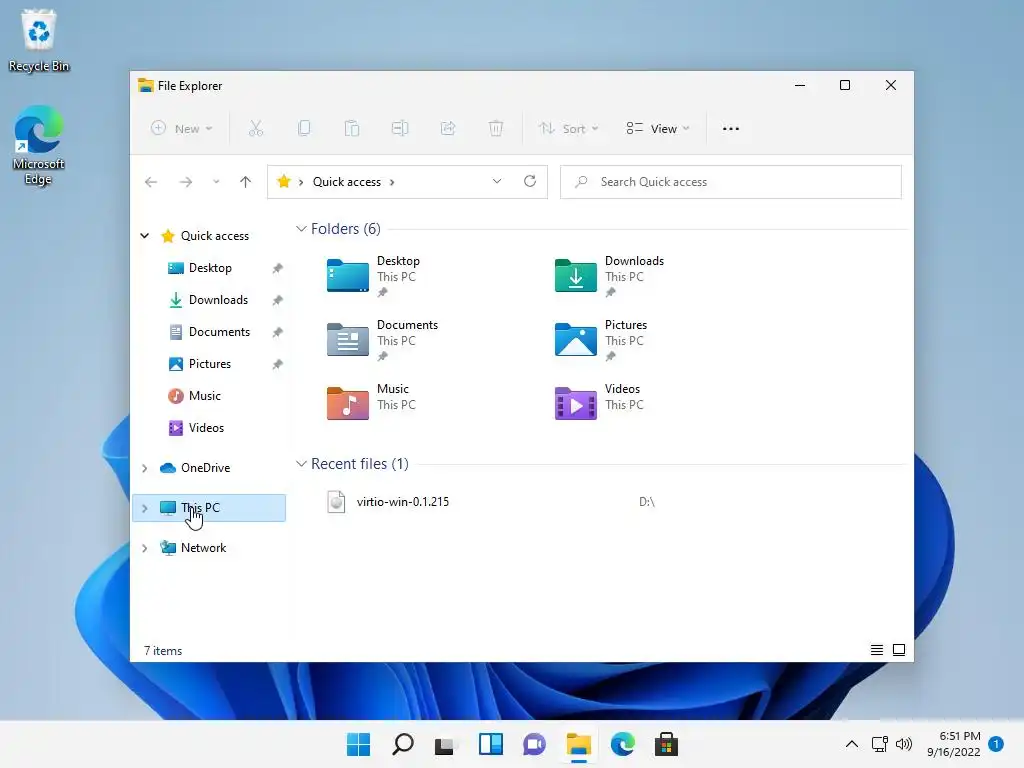Click the Copy icon in toolbar

[x=304, y=129]
